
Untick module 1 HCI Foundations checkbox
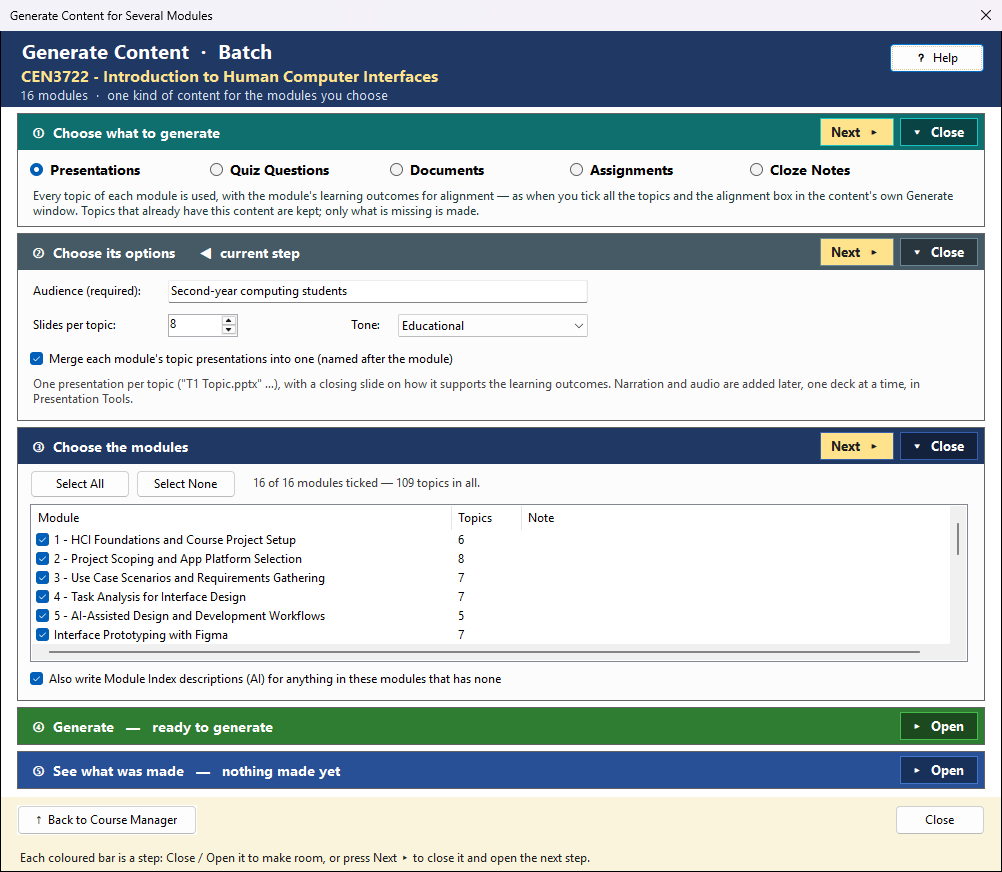point(43,540)
